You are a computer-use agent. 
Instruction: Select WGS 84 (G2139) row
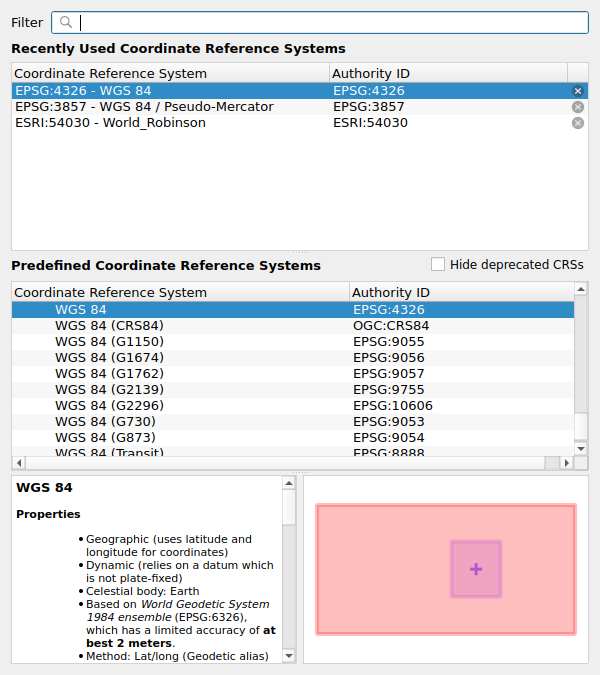(293, 390)
